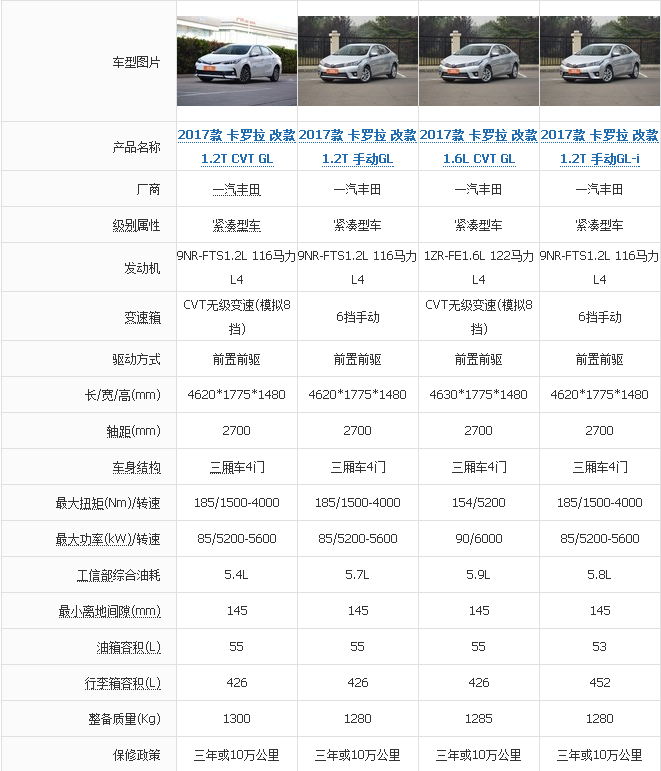Click 紧凑型车 in the 1.2T CVT GL column

pyautogui.click(x=237, y=225)
